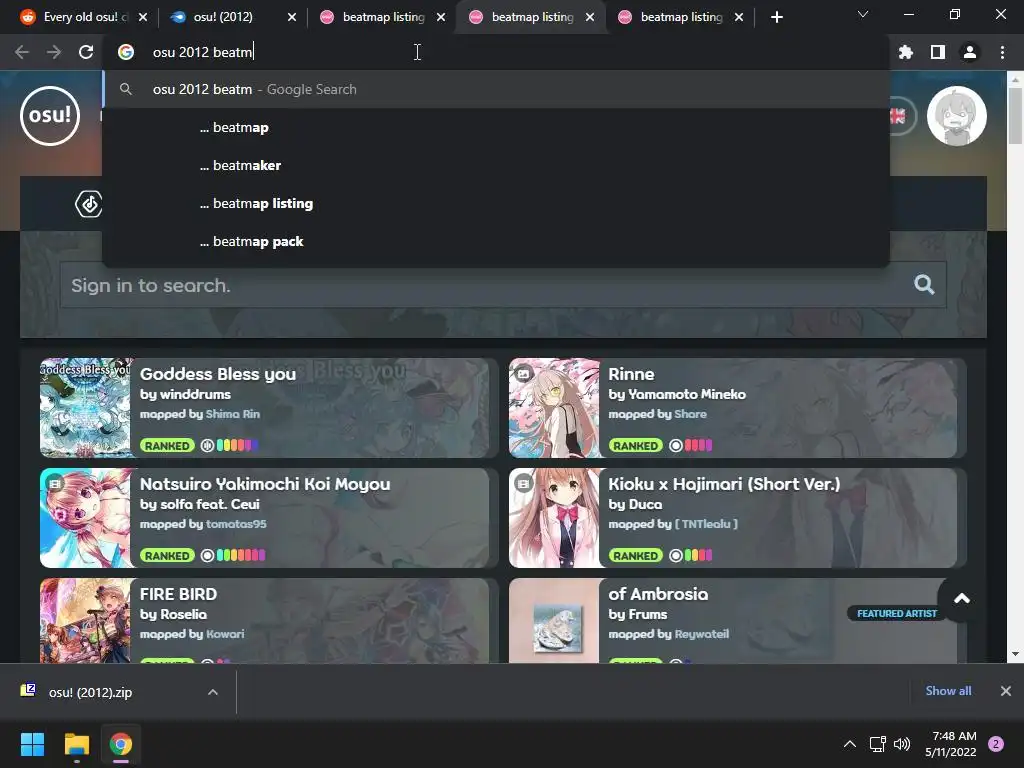Select the beatmaker suggestion
Viewport: 1024px width, 768px height.
pyautogui.click(x=496, y=165)
